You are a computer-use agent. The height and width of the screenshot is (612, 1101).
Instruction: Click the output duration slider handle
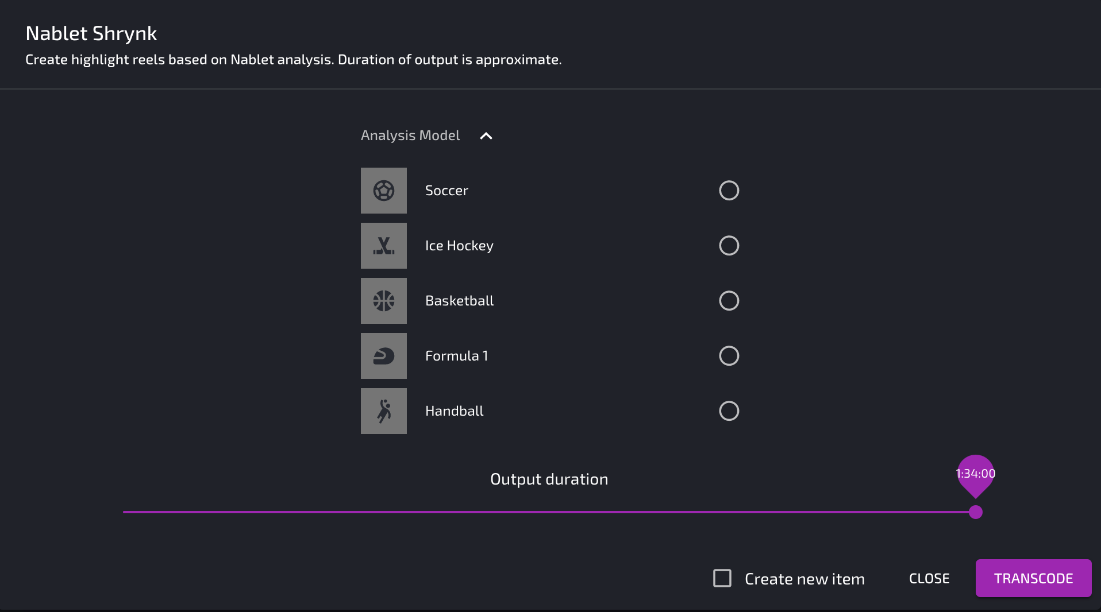click(x=975, y=512)
